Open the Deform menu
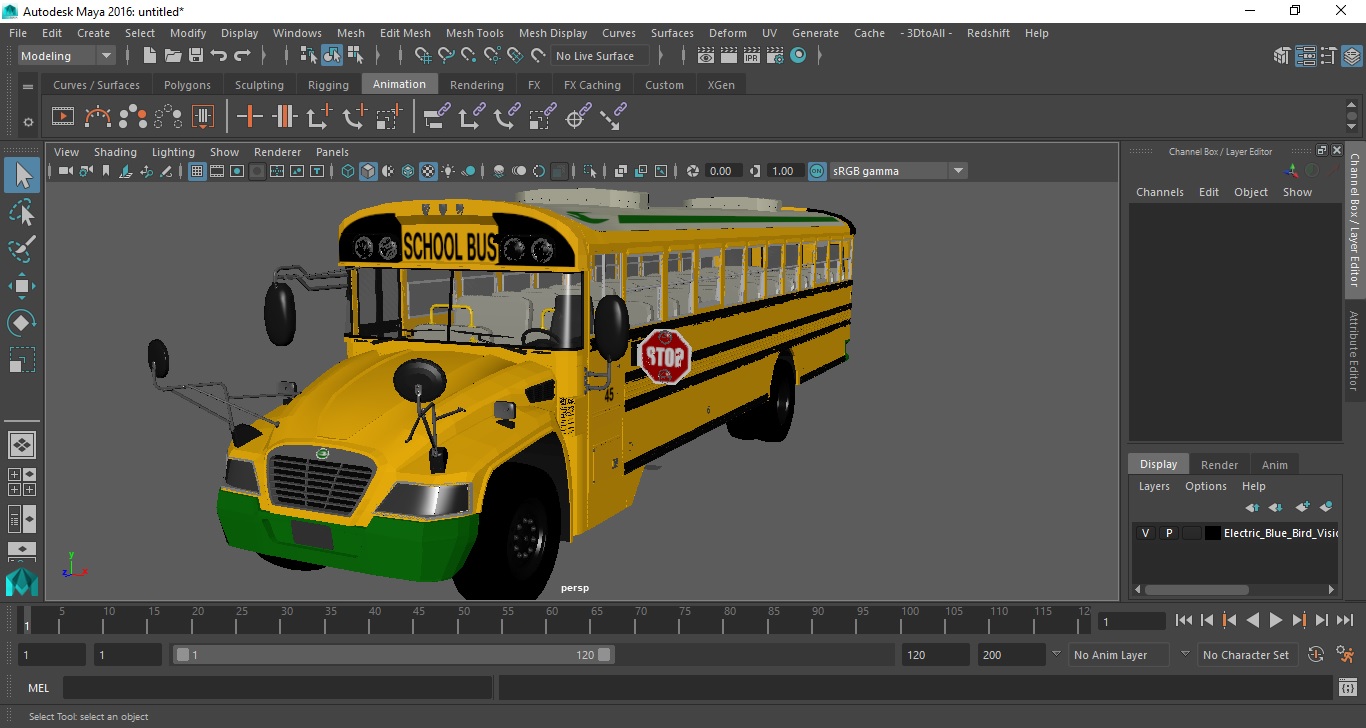 click(x=728, y=33)
